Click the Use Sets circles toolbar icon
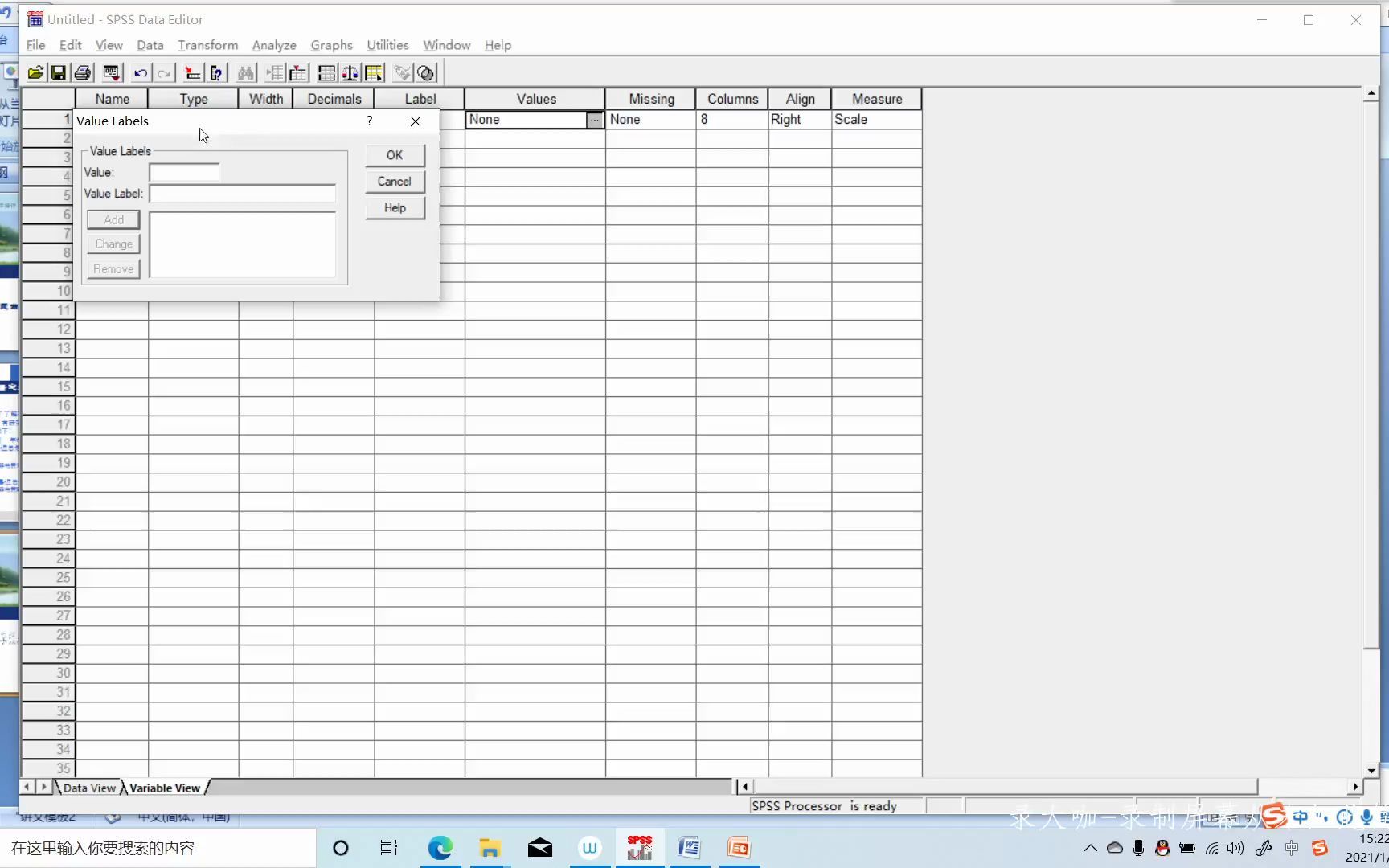 [x=426, y=73]
